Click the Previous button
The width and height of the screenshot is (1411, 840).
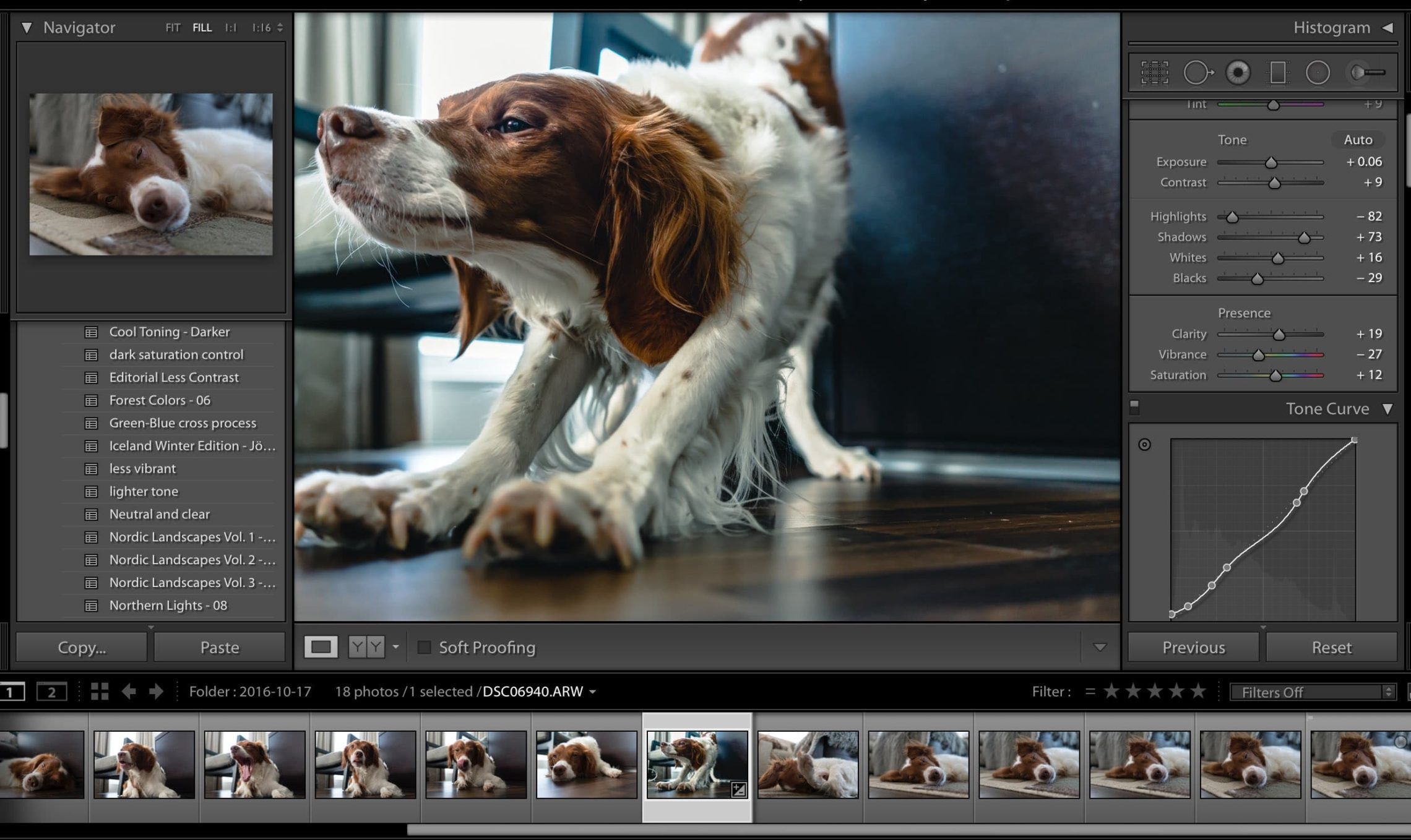tap(1193, 647)
